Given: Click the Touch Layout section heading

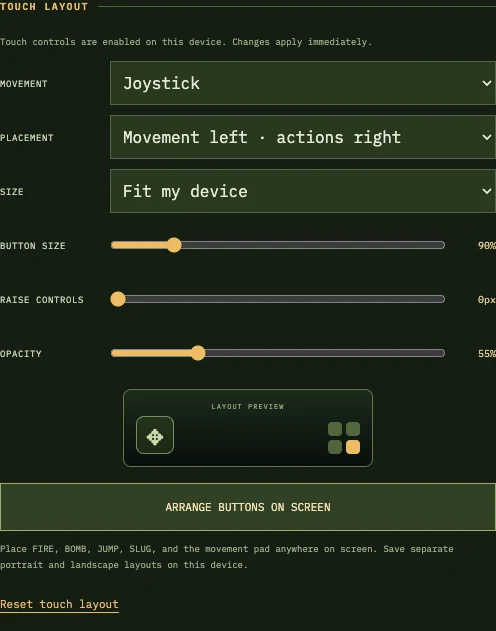Looking at the screenshot, I should pos(44,6).
